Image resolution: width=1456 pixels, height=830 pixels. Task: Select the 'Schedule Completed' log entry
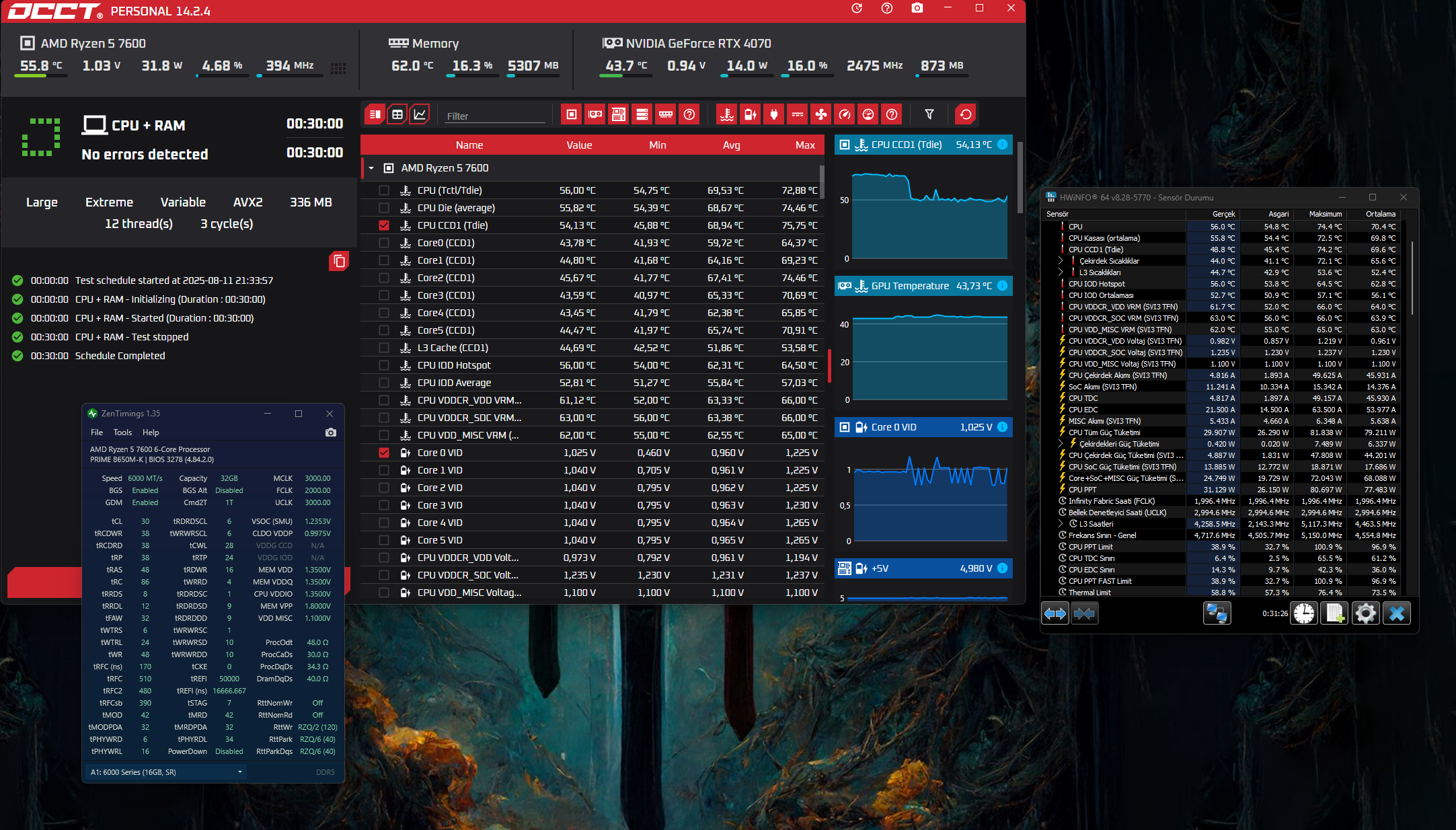pos(120,356)
